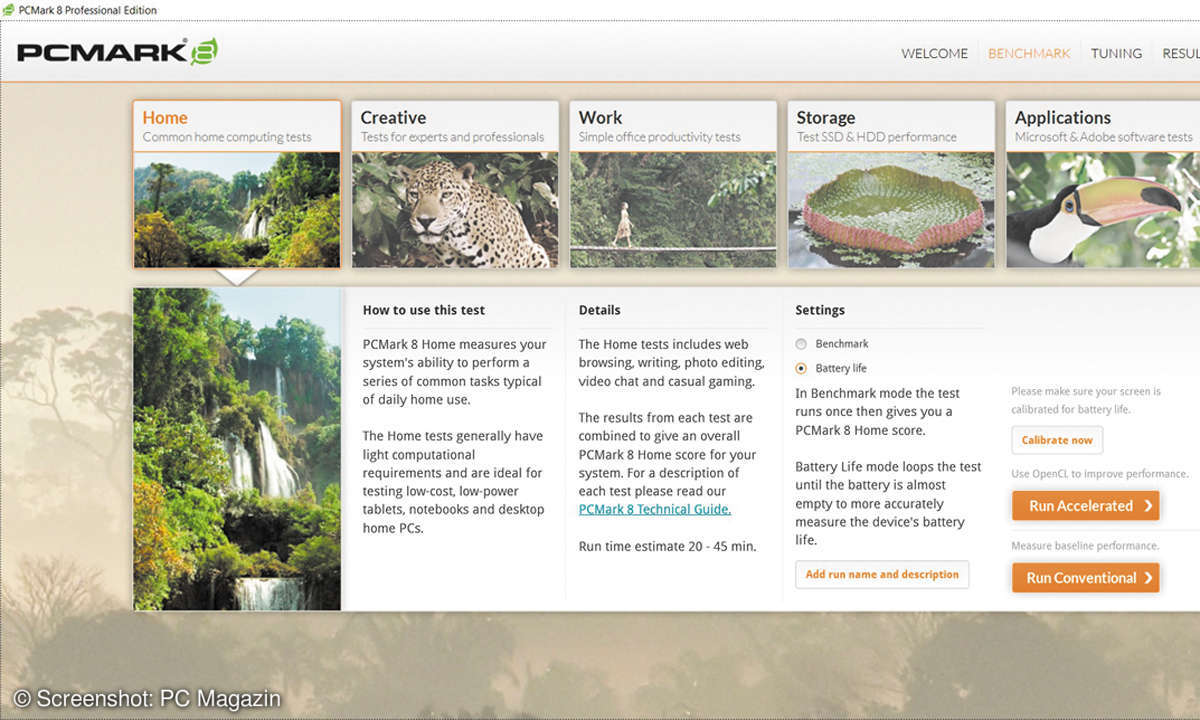
Task: Open the Work test card
Action: pos(673,184)
